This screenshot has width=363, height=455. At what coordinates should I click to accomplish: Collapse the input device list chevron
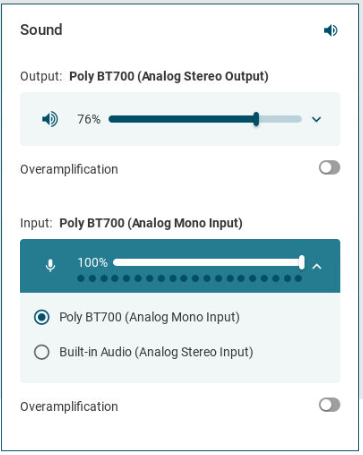tap(317, 266)
